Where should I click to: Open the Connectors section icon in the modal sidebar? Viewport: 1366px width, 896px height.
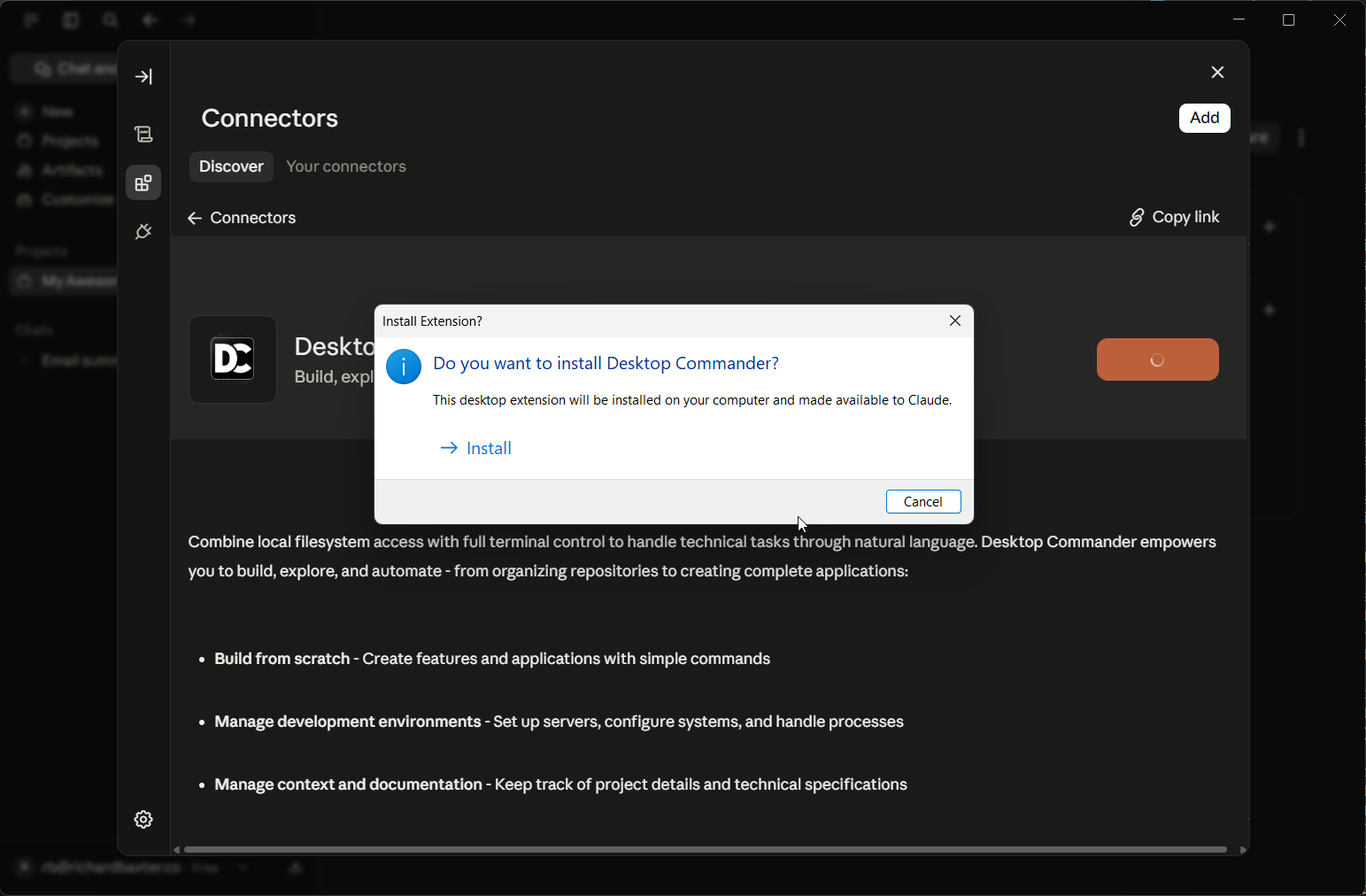(143, 183)
